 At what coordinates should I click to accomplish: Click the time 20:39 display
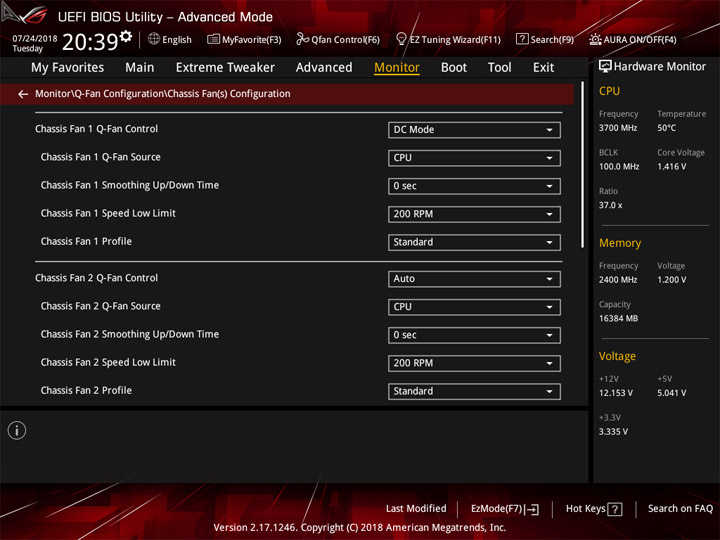coord(90,42)
